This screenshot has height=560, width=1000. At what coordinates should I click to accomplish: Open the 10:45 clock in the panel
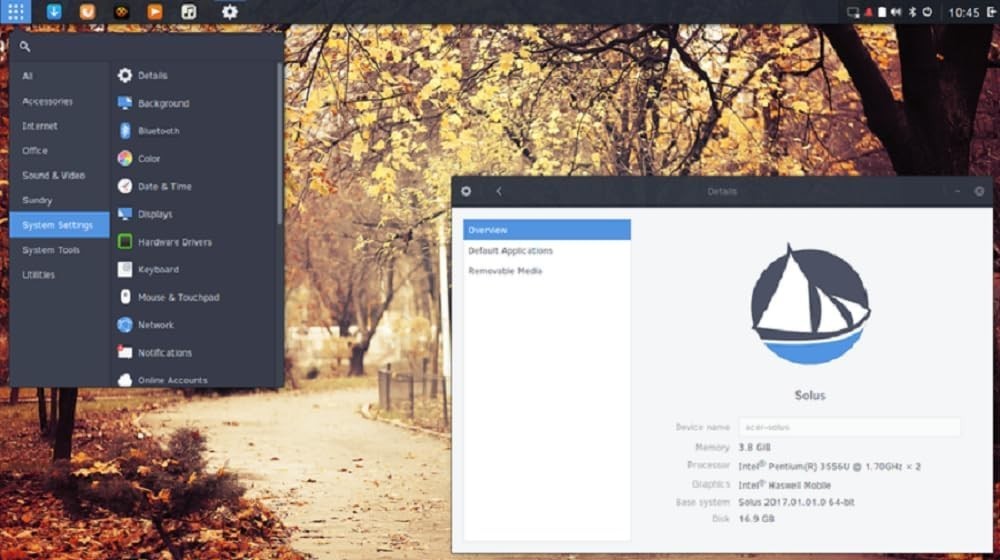pos(963,12)
